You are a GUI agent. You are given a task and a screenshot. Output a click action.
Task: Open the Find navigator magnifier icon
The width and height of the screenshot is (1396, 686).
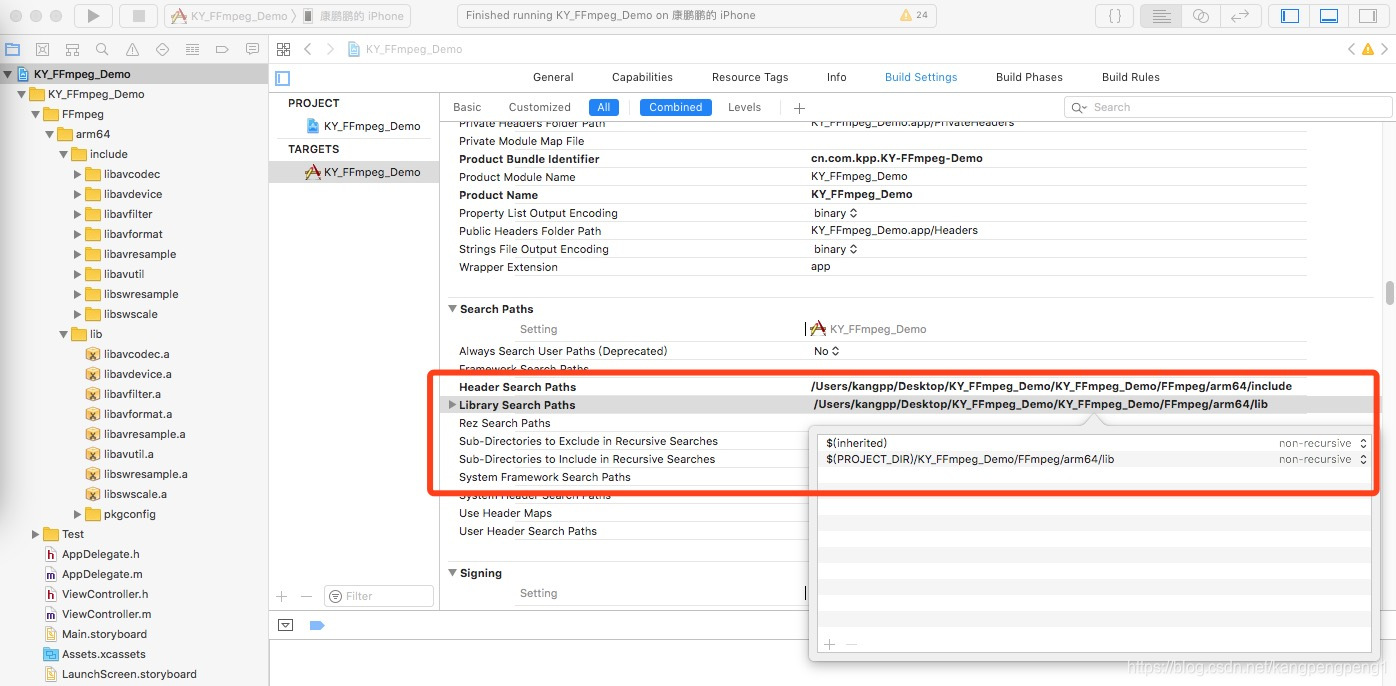(102, 49)
